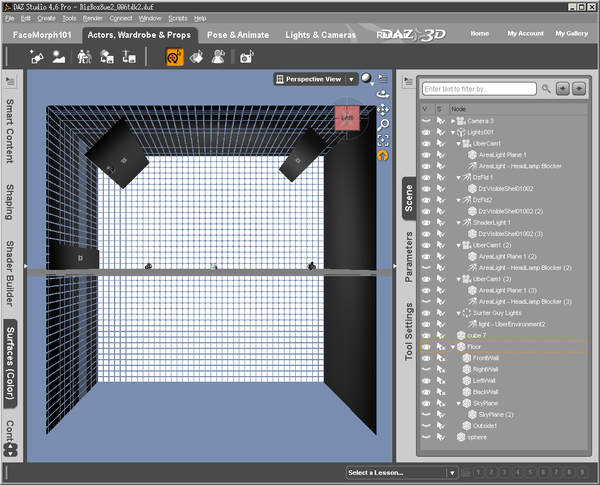Click the camera render icon in toolbar
This screenshot has width=600, height=485.
pos(246,57)
